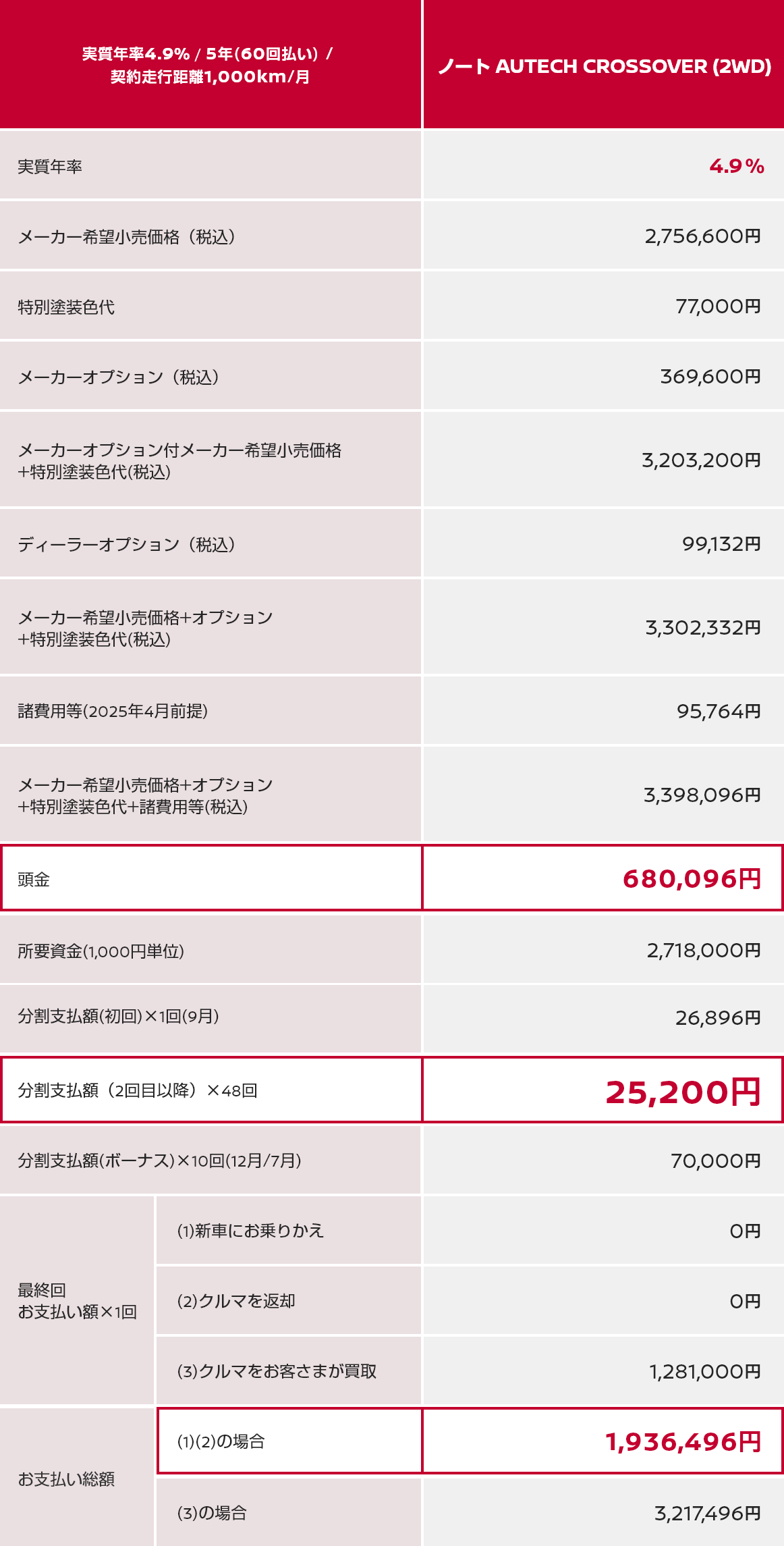Click the 2,756,600円 price value
The height and width of the screenshot is (1546, 784).
point(702,236)
